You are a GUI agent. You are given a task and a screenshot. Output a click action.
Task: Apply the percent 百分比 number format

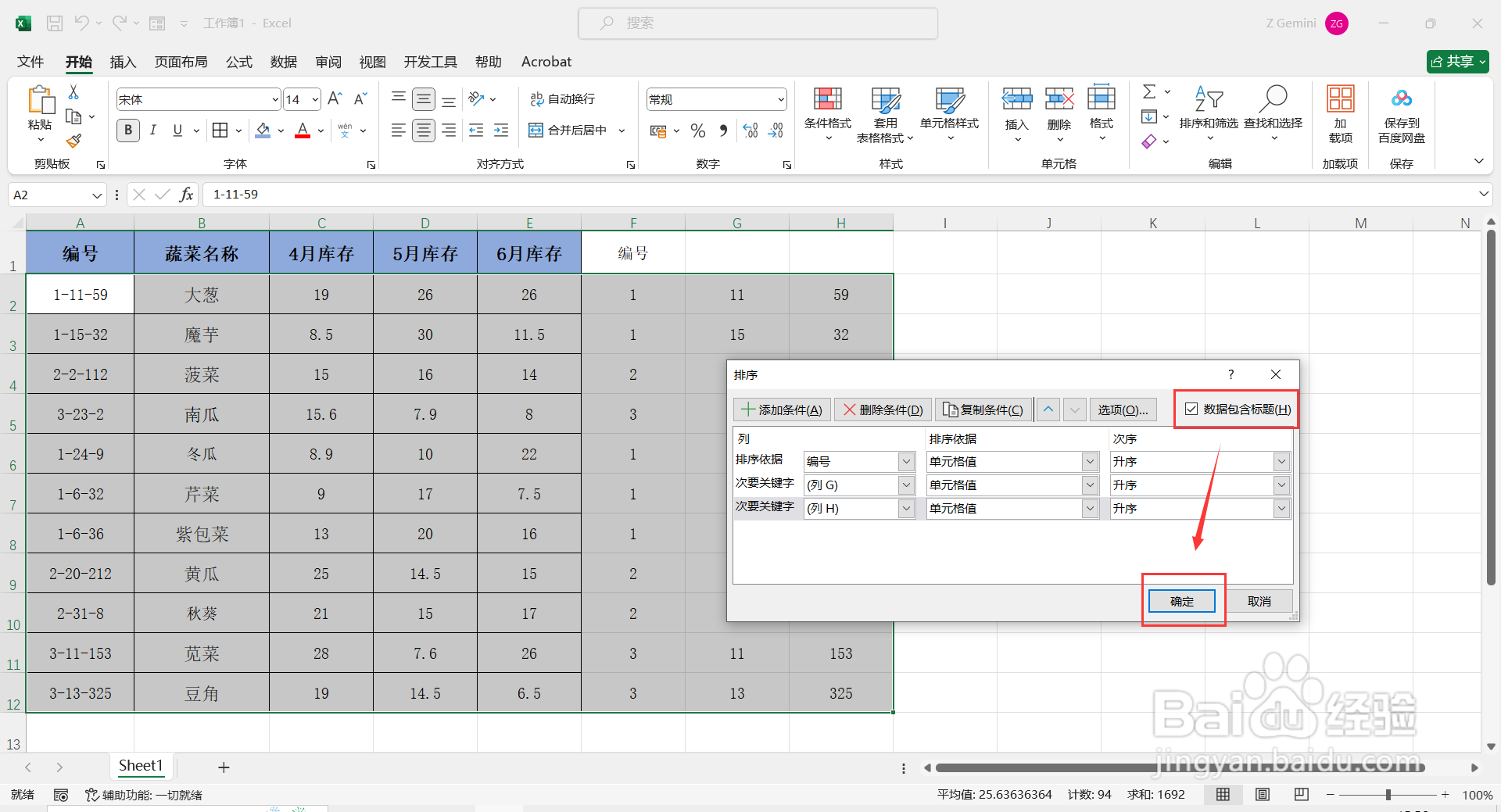(x=698, y=131)
